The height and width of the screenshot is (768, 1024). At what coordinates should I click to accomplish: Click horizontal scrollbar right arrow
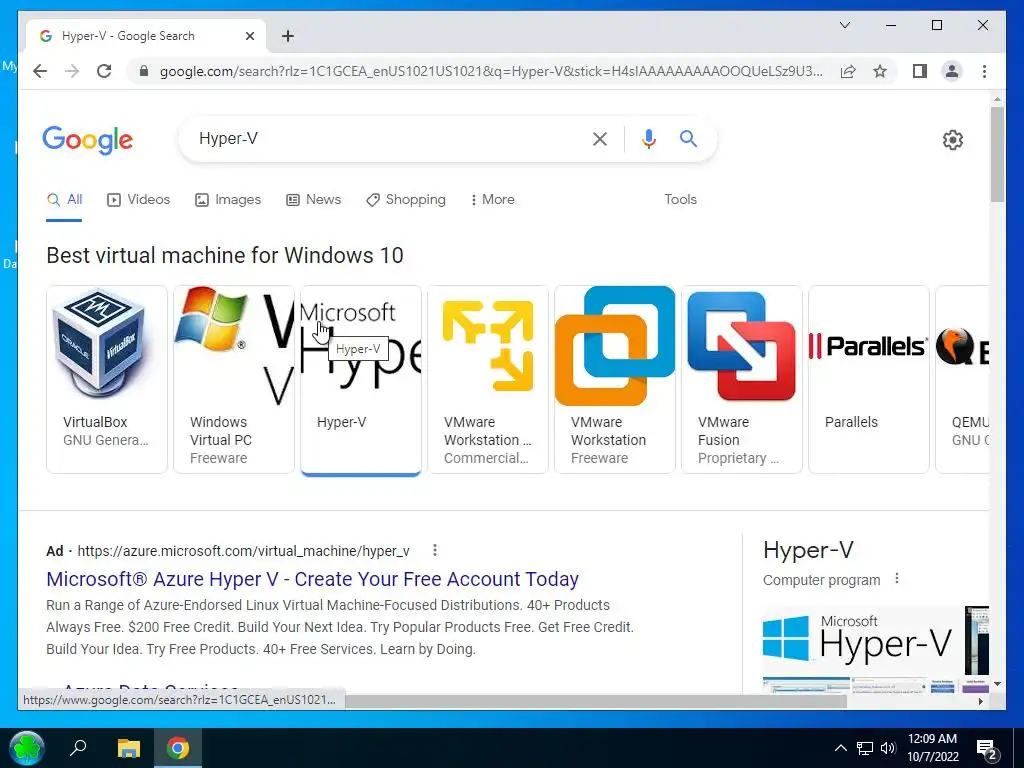click(x=981, y=701)
